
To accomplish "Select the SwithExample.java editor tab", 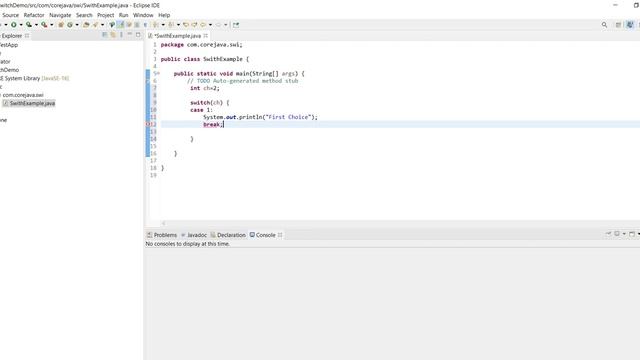I will pyautogui.click(x=178, y=36).
